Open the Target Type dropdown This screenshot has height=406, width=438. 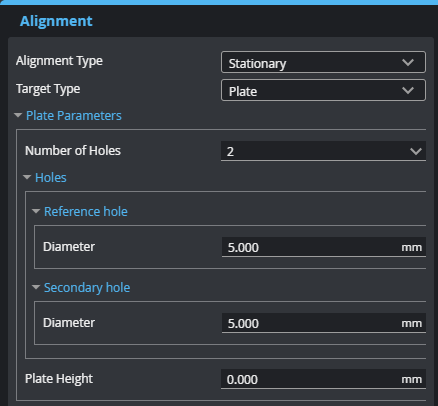(x=323, y=90)
